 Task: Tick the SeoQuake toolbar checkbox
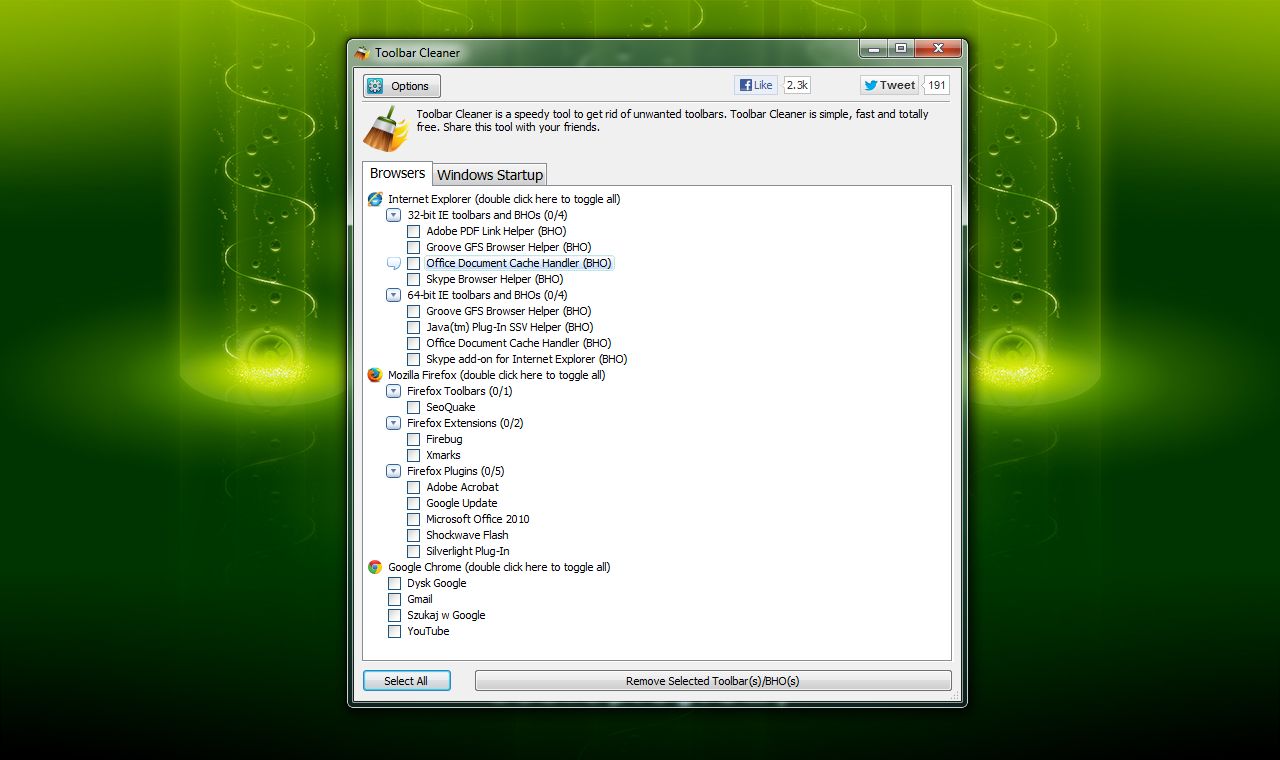coord(413,407)
